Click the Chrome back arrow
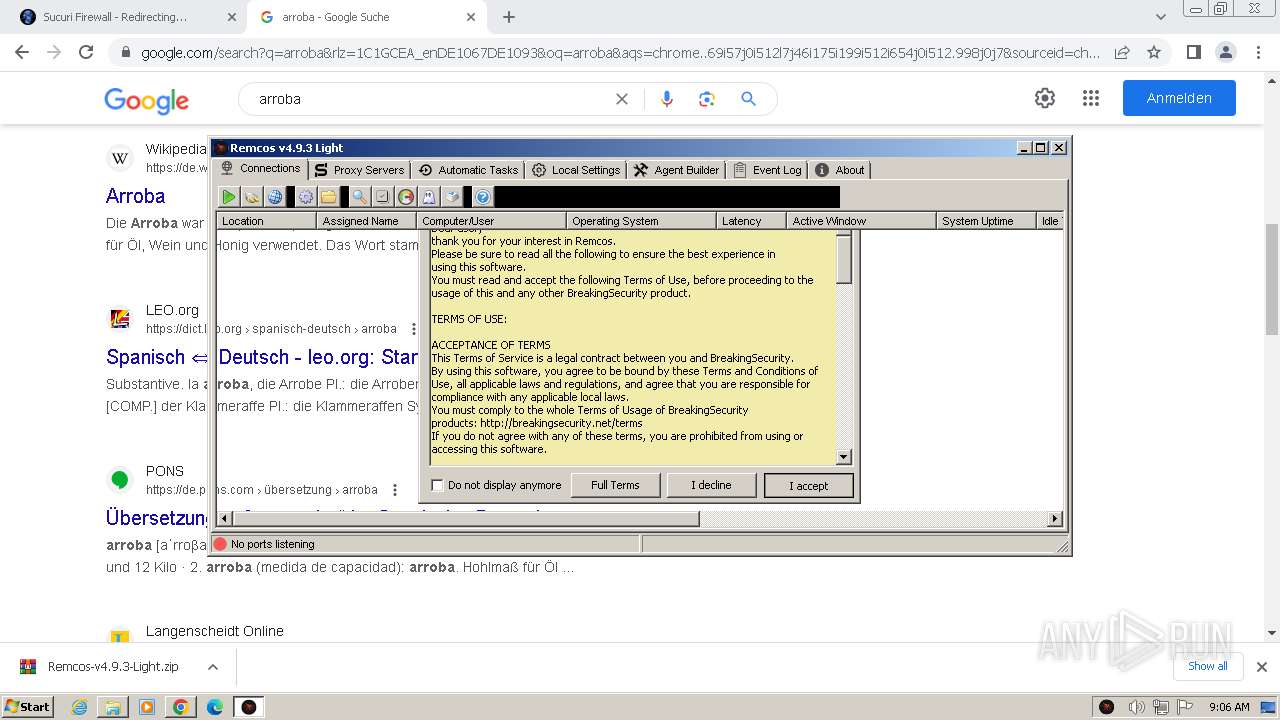Screen dimensions: 1280x720 [22, 52]
